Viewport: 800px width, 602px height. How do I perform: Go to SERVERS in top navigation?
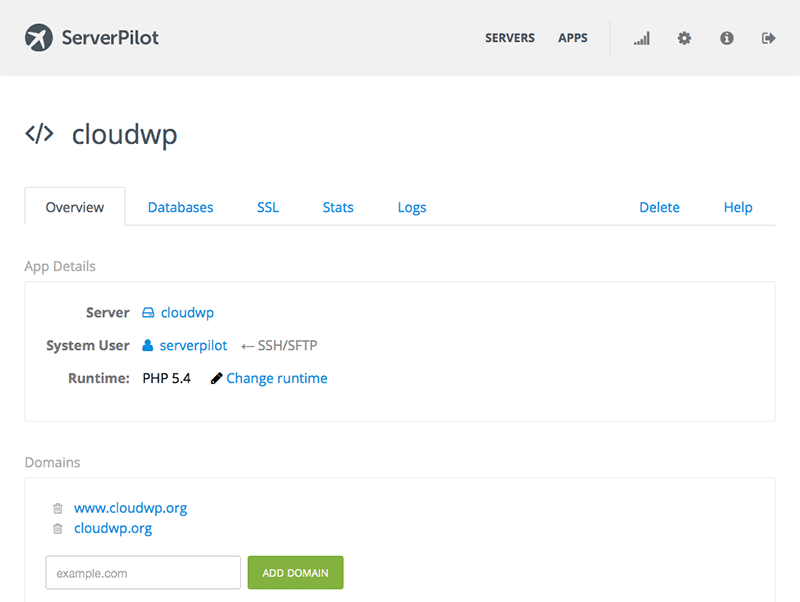point(510,38)
